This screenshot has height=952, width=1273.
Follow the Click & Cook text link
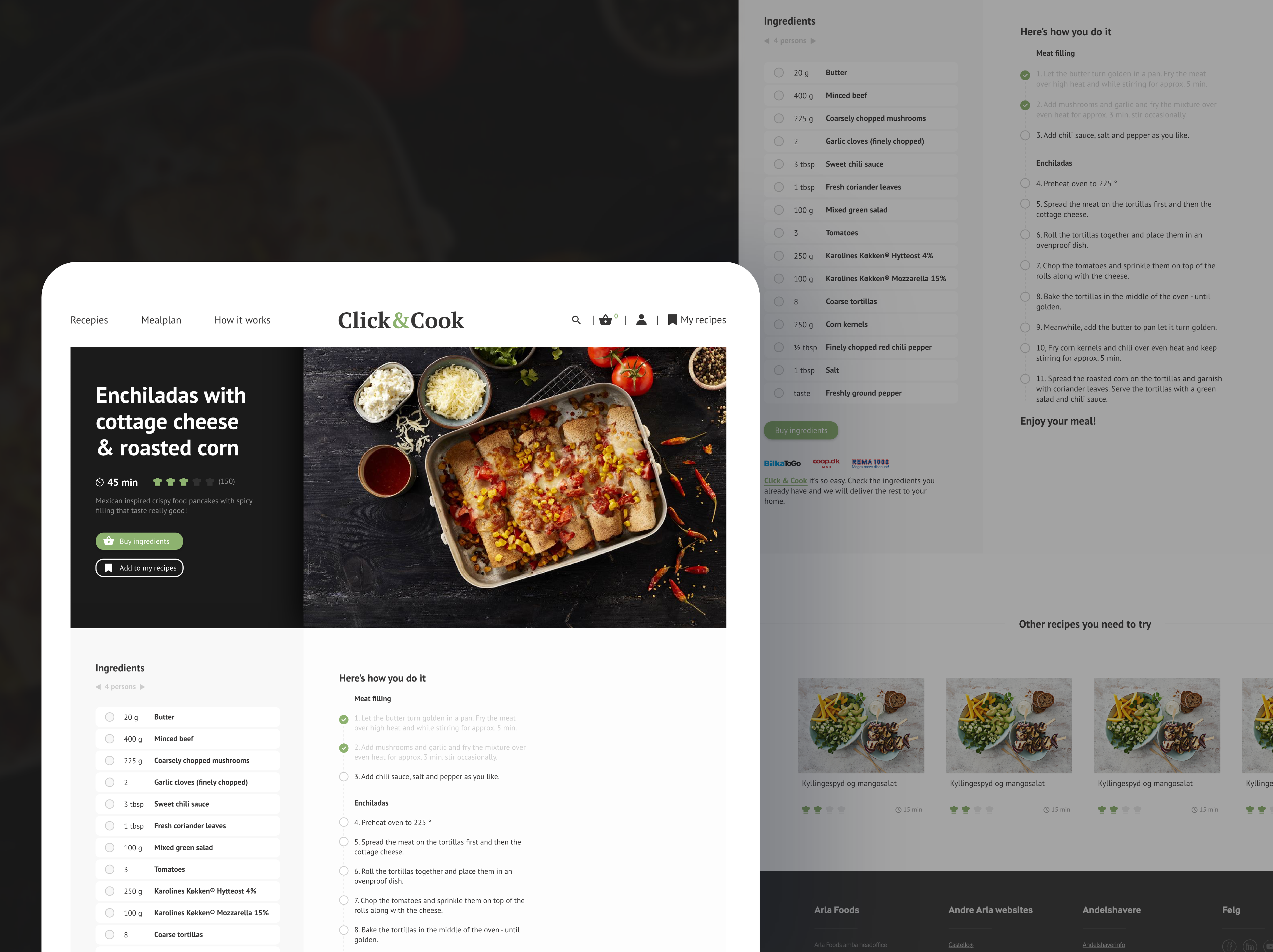[x=785, y=481]
